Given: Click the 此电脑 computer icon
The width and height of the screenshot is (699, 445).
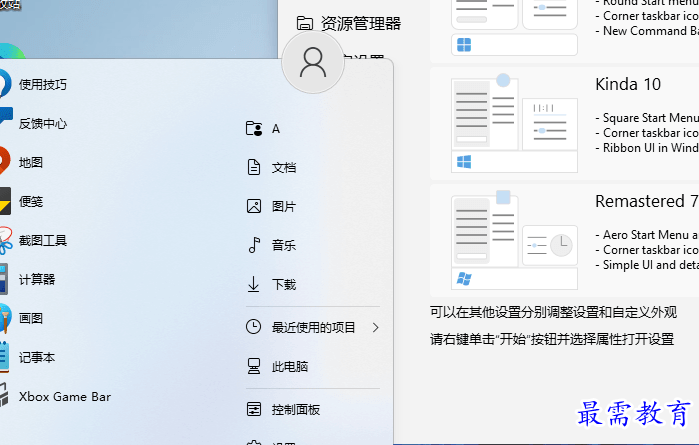Looking at the screenshot, I should click(x=254, y=367).
